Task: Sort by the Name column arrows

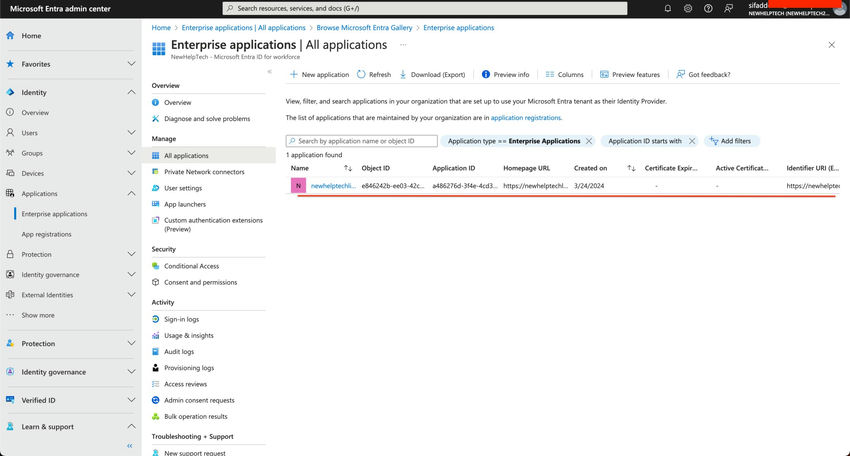Action: (x=347, y=168)
